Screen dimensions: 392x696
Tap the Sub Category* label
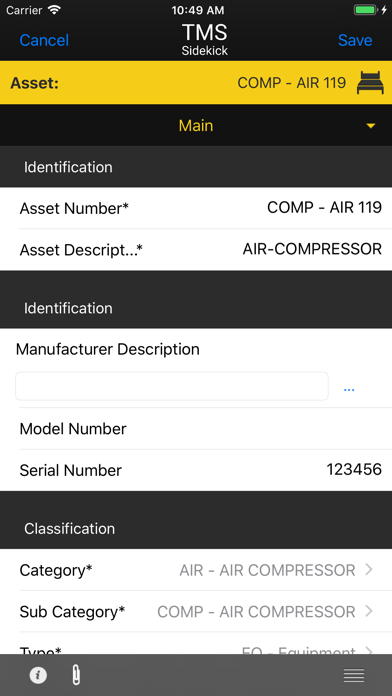72,612
